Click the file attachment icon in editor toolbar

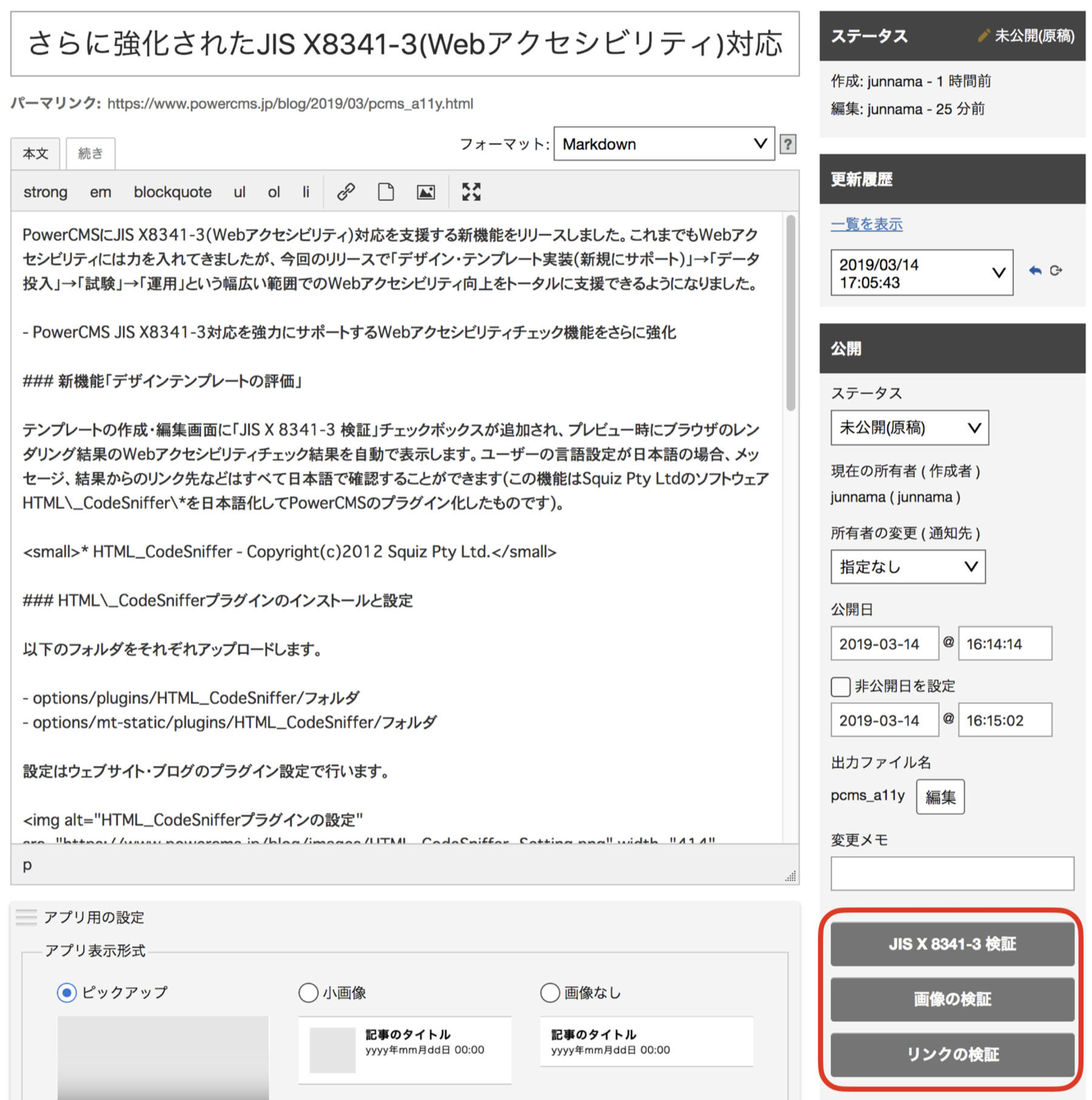pyautogui.click(x=385, y=192)
